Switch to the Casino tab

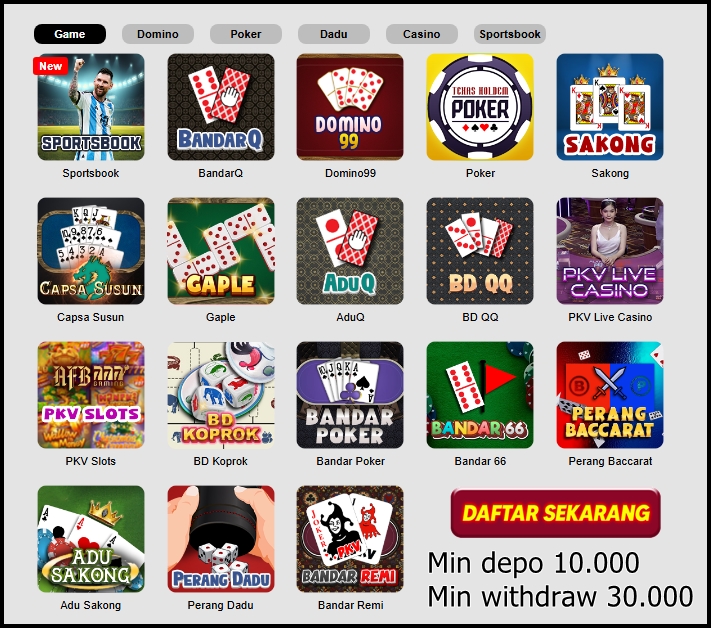click(x=422, y=34)
